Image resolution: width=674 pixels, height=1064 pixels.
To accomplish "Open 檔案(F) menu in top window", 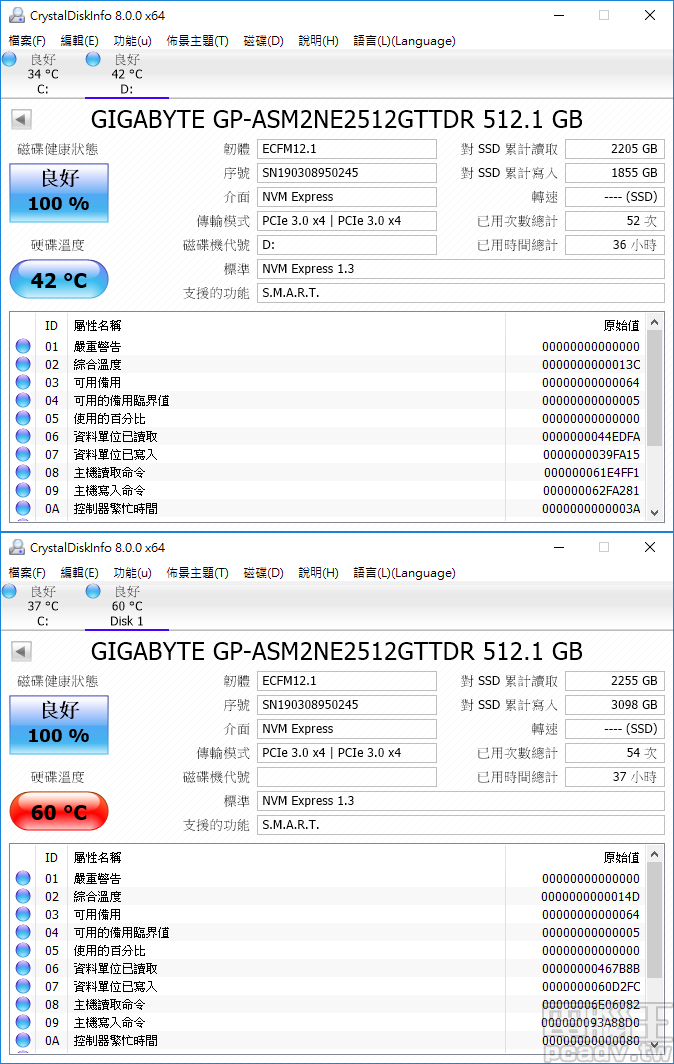I will point(27,41).
